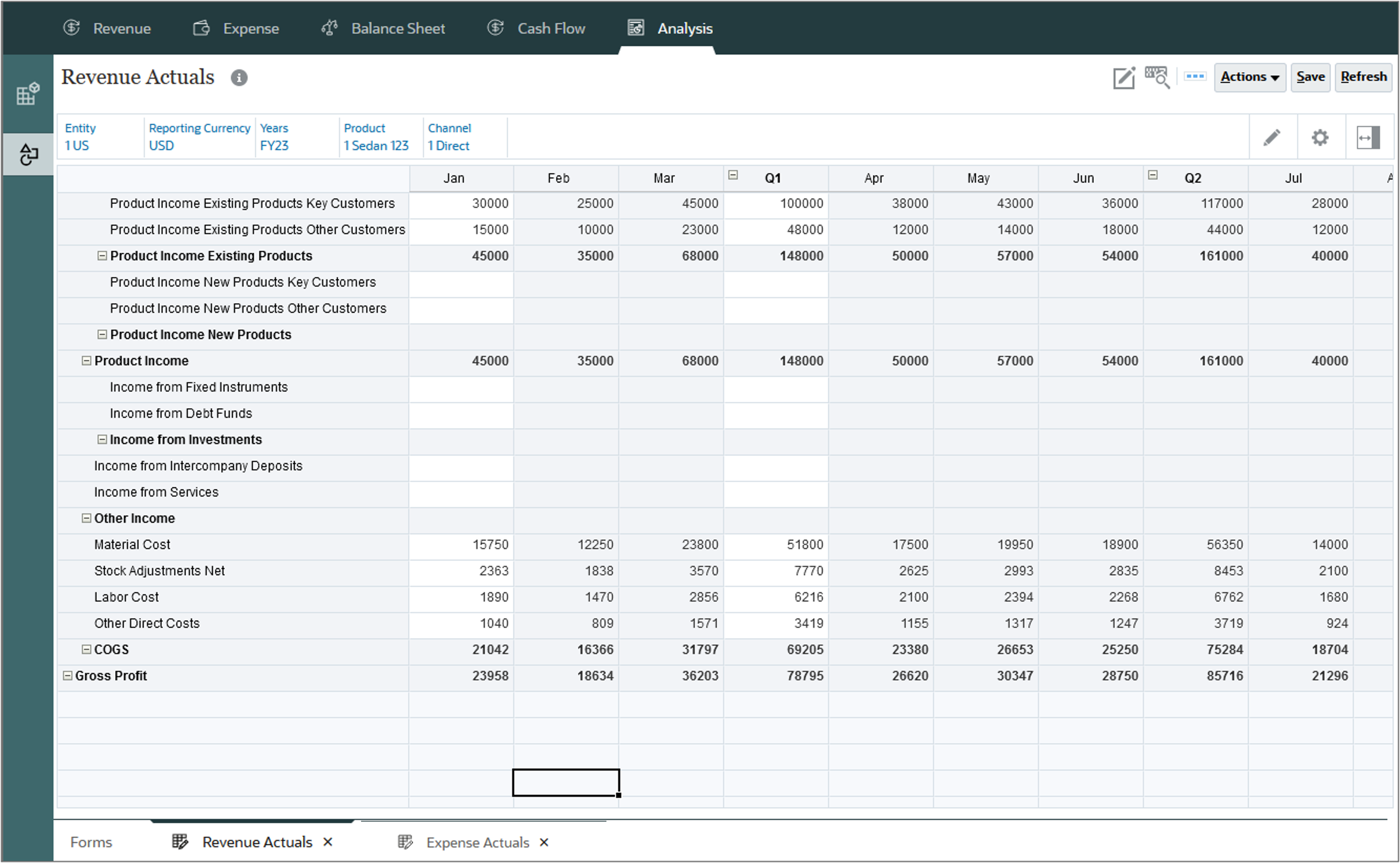The image size is (1400, 863).
Task: Click the blue three-dot more icon
Action: click(x=1195, y=76)
